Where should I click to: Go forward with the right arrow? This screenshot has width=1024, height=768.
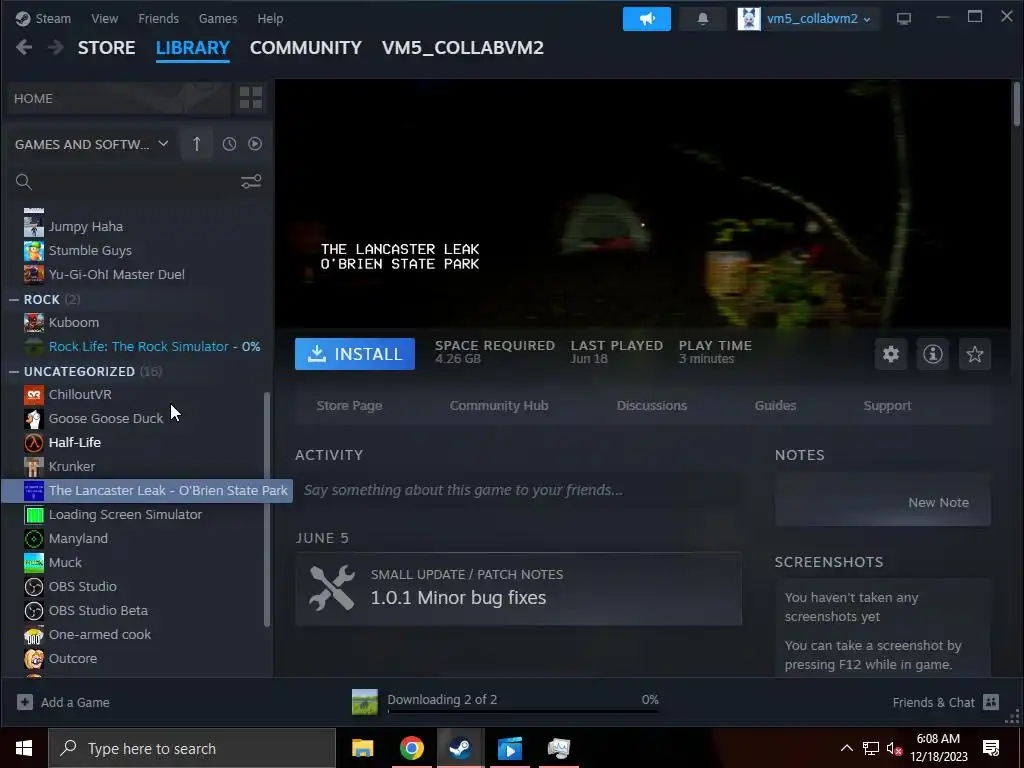pyautogui.click(x=56, y=48)
